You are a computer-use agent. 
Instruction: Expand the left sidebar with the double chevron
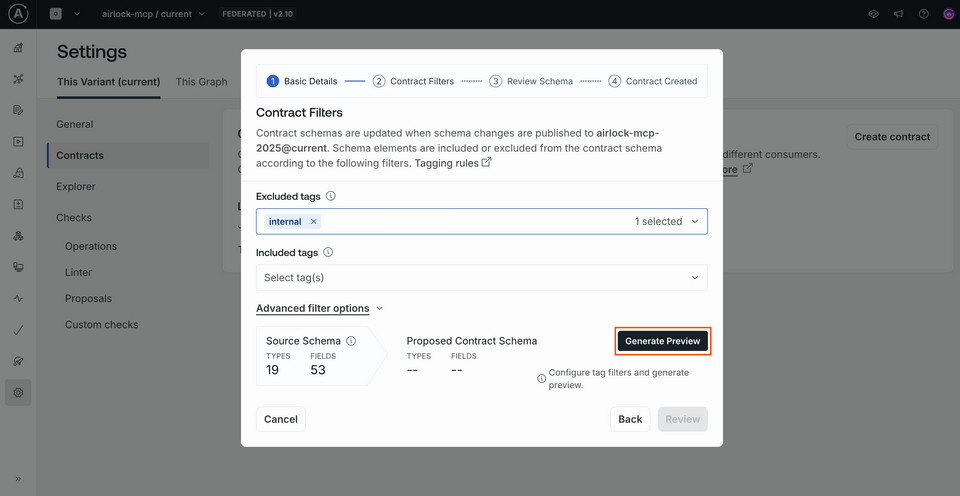(18, 478)
